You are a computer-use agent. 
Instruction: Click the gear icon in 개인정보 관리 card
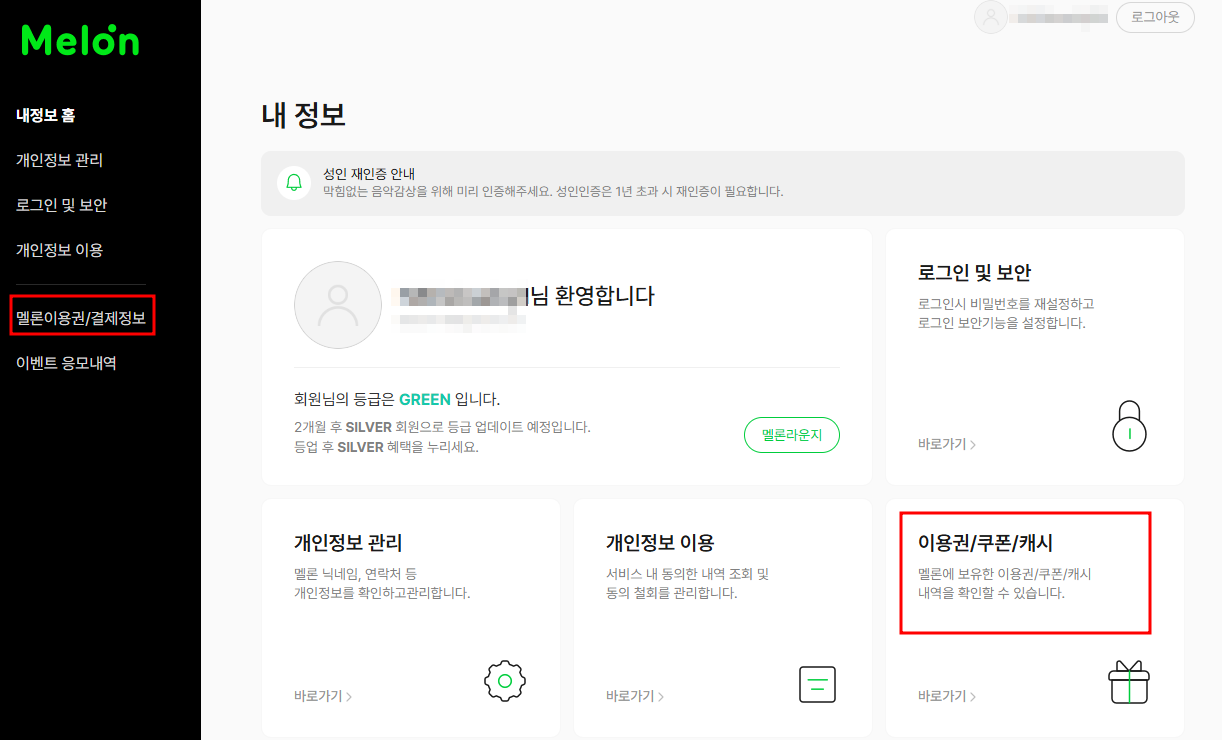505,680
